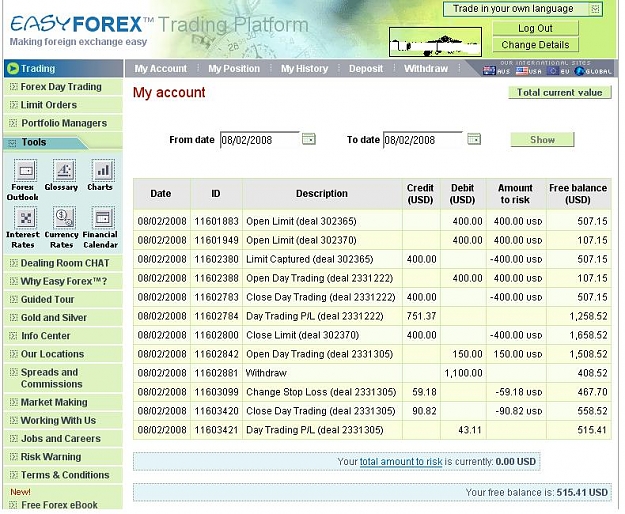Select free balance 1,658.52 cell
Screen dimensions: 625x514
coord(578,335)
